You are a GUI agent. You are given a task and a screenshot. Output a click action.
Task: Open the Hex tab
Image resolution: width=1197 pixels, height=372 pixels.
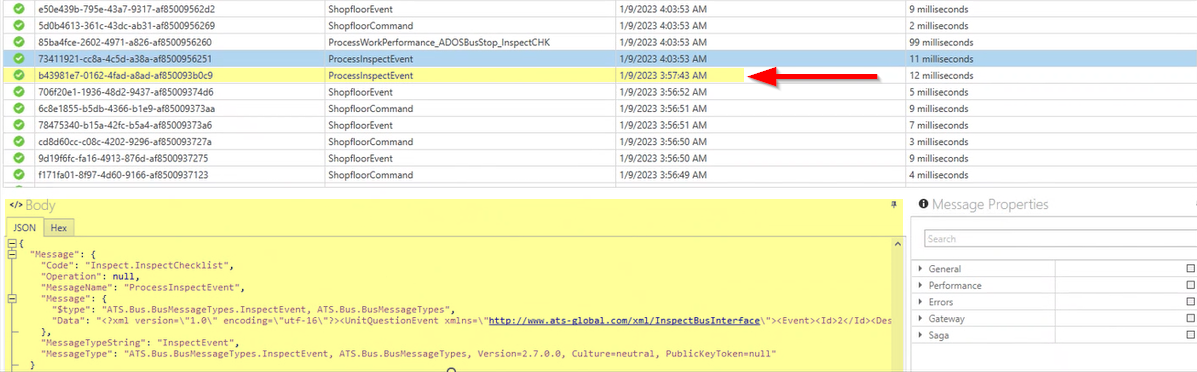[59, 228]
